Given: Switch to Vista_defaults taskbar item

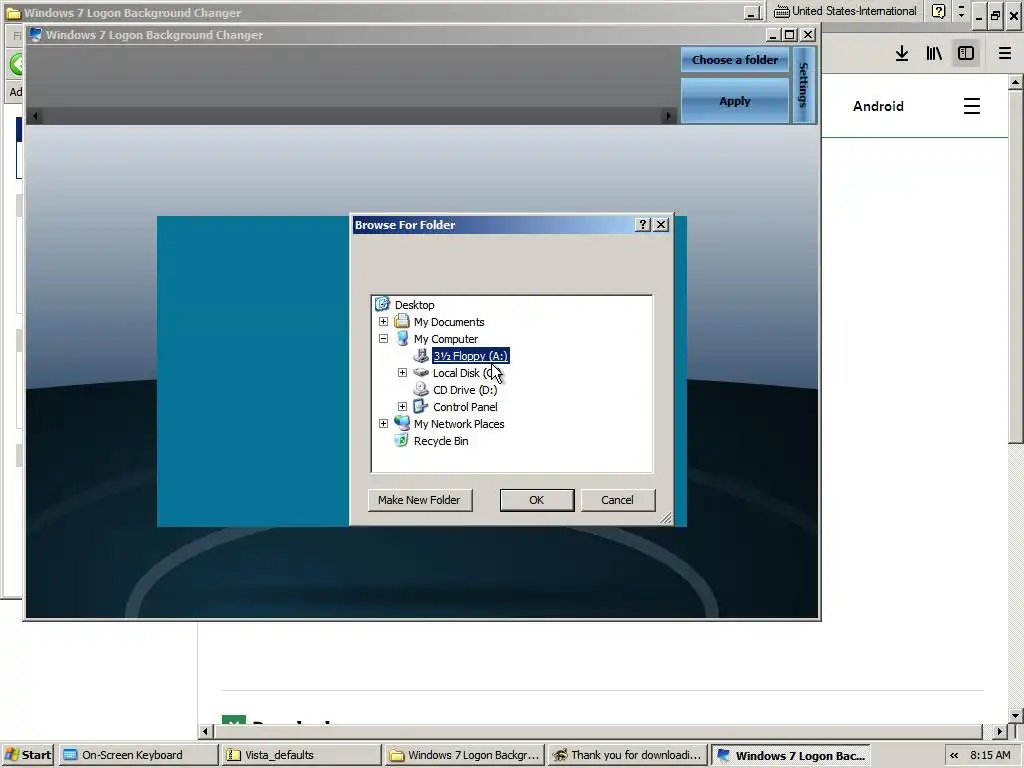Looking at the screenshot, I should tap(301, 755).
